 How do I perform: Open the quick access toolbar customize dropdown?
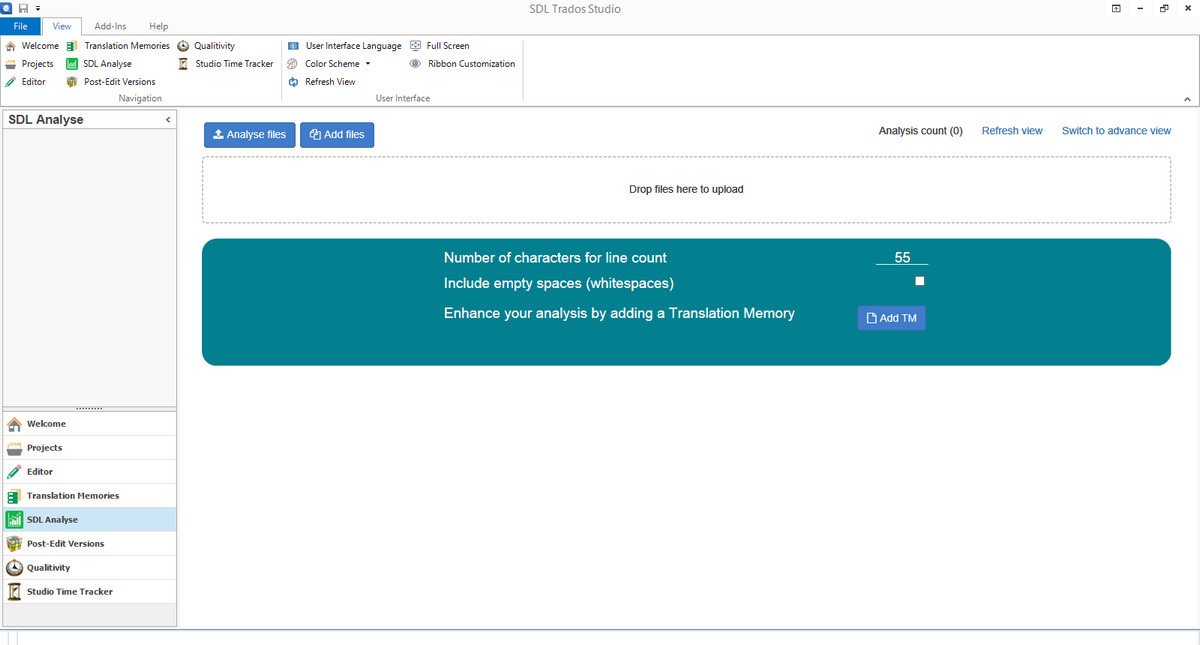click(37, 8)
